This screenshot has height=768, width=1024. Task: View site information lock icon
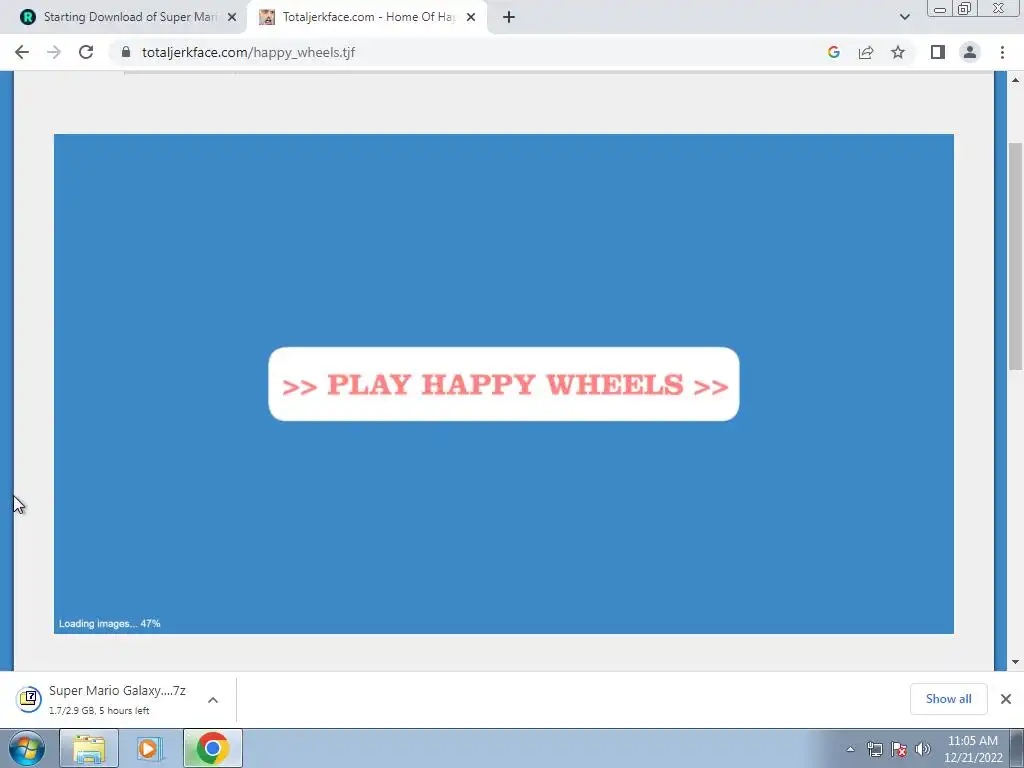tap(126, 52)
